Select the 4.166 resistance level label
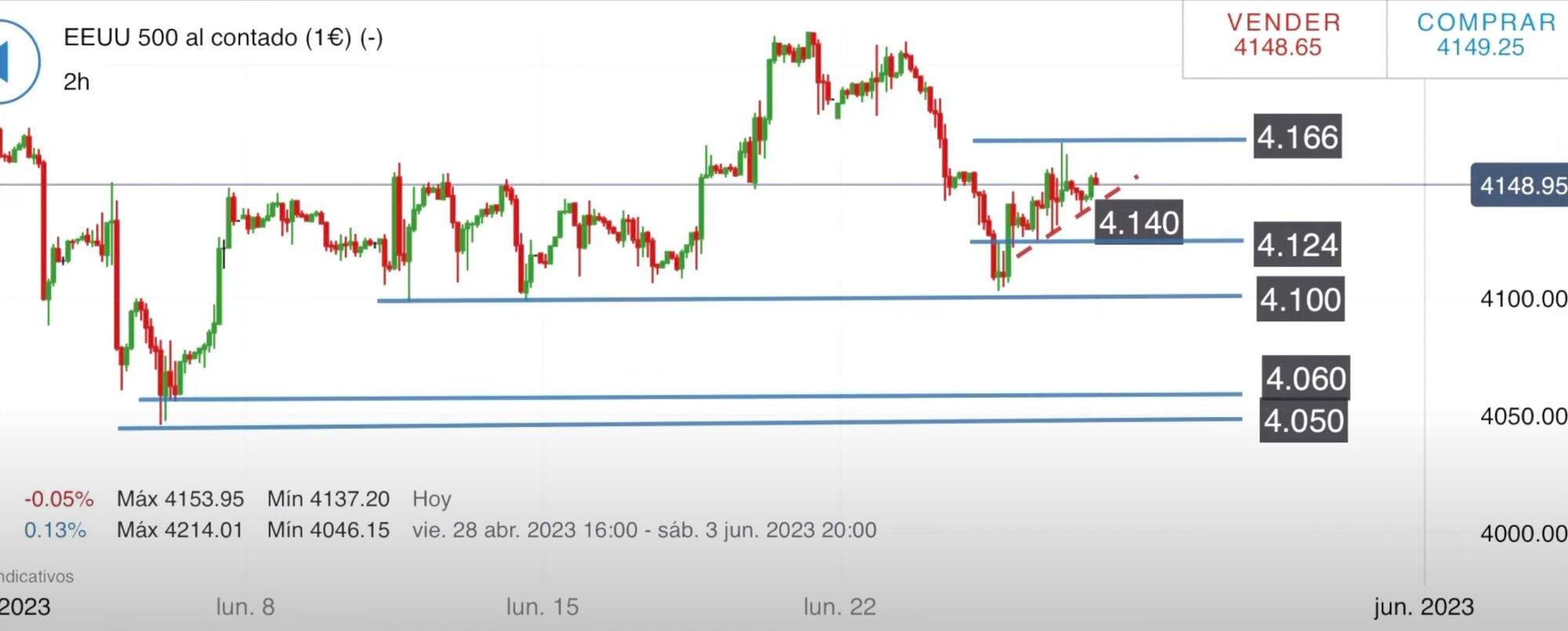This screenshot has height=631, width=1568. pos(1297,137)
